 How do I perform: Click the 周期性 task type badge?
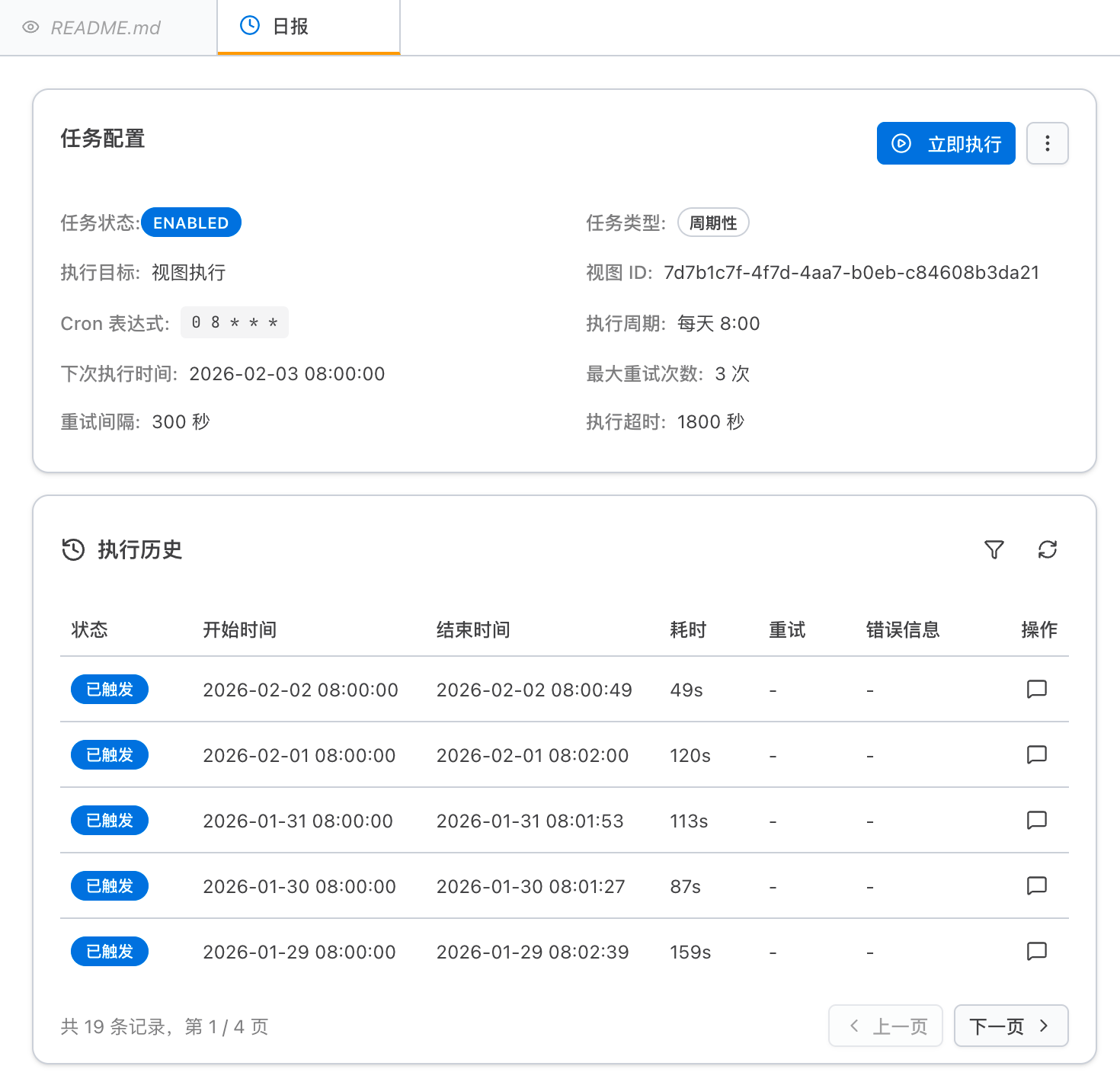point(713,222)
